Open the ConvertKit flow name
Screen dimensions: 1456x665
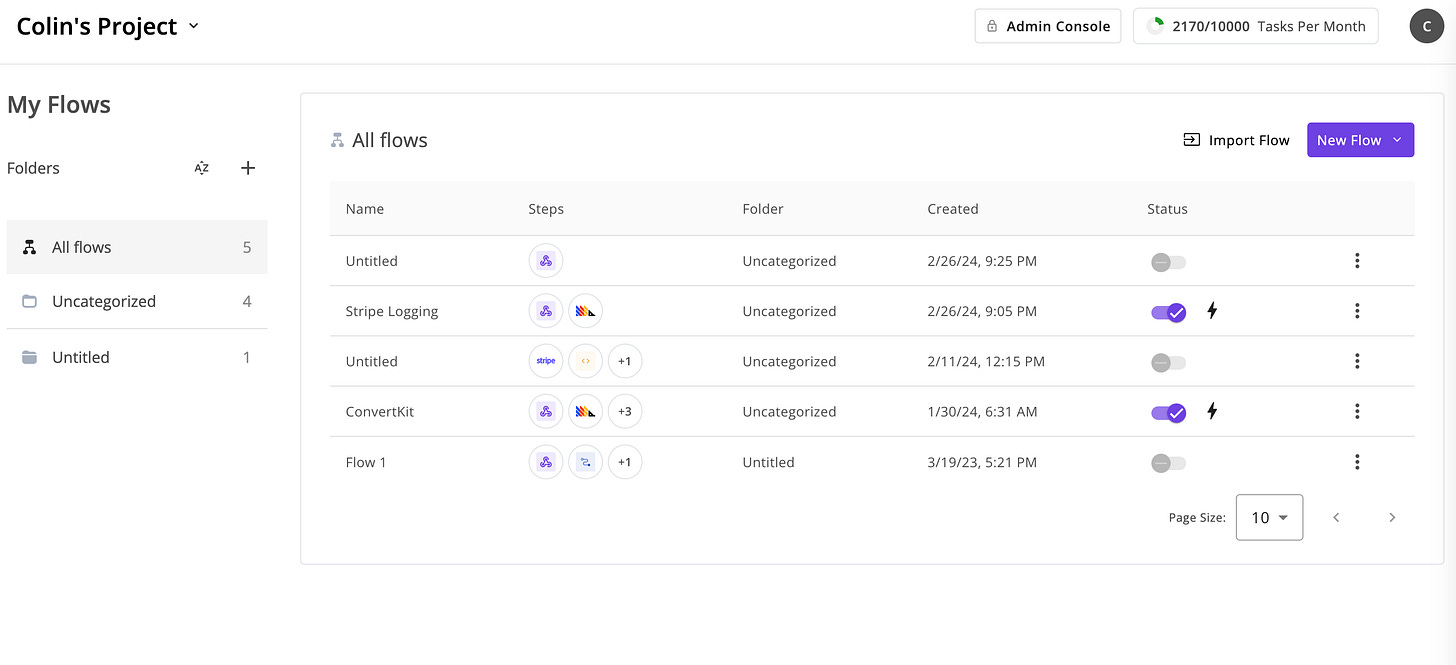point(380,411)
